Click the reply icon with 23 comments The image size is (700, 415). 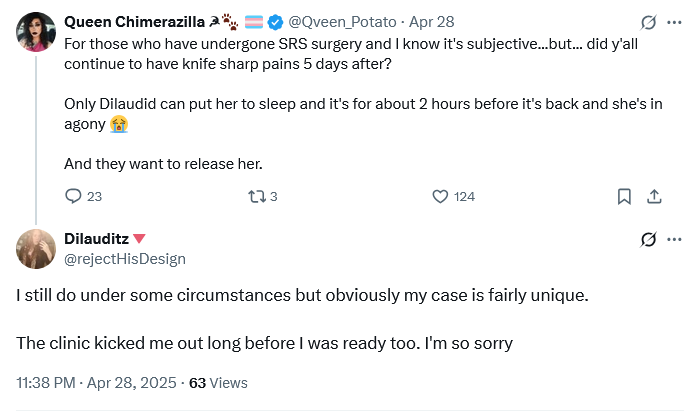click(x=73, y=196)
